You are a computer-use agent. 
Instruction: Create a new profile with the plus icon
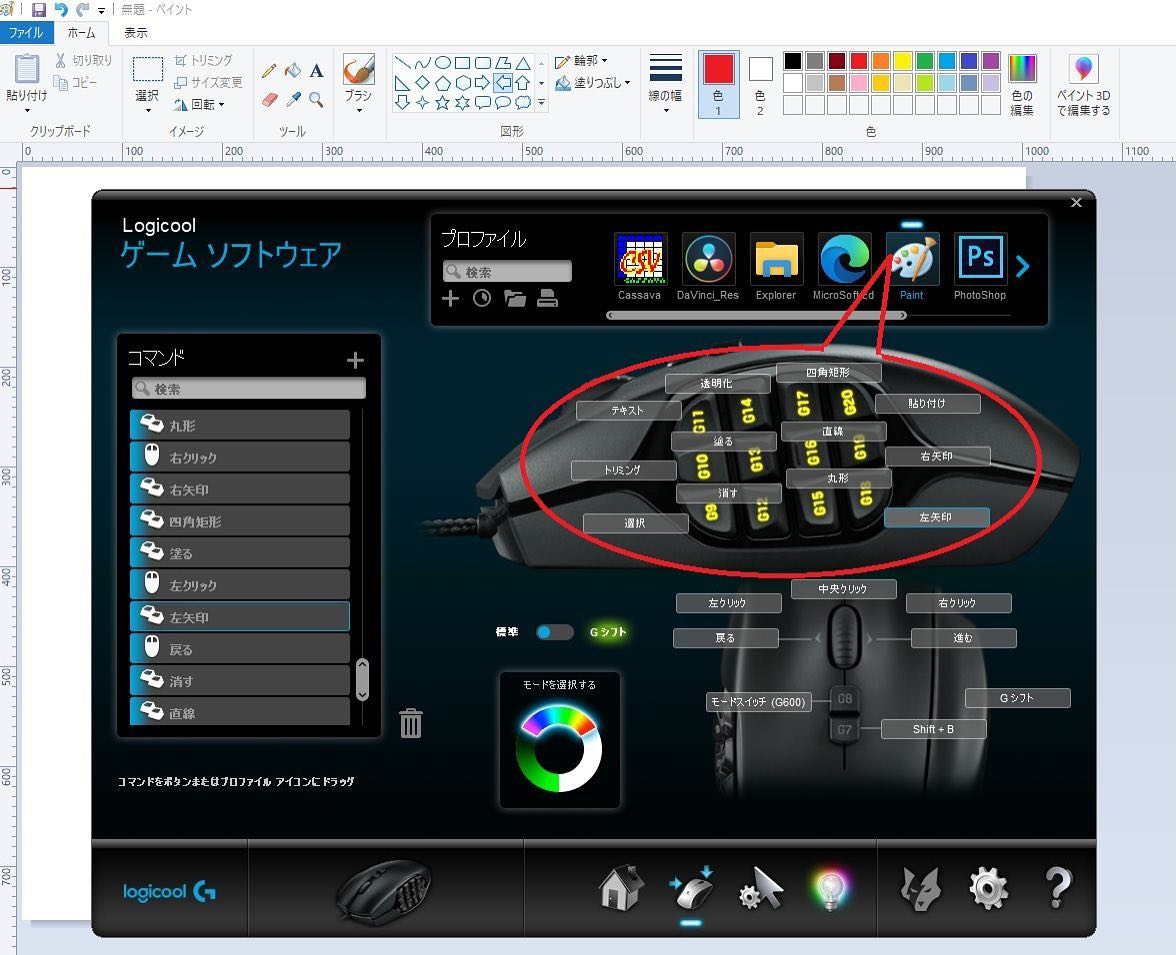point(450,299)
